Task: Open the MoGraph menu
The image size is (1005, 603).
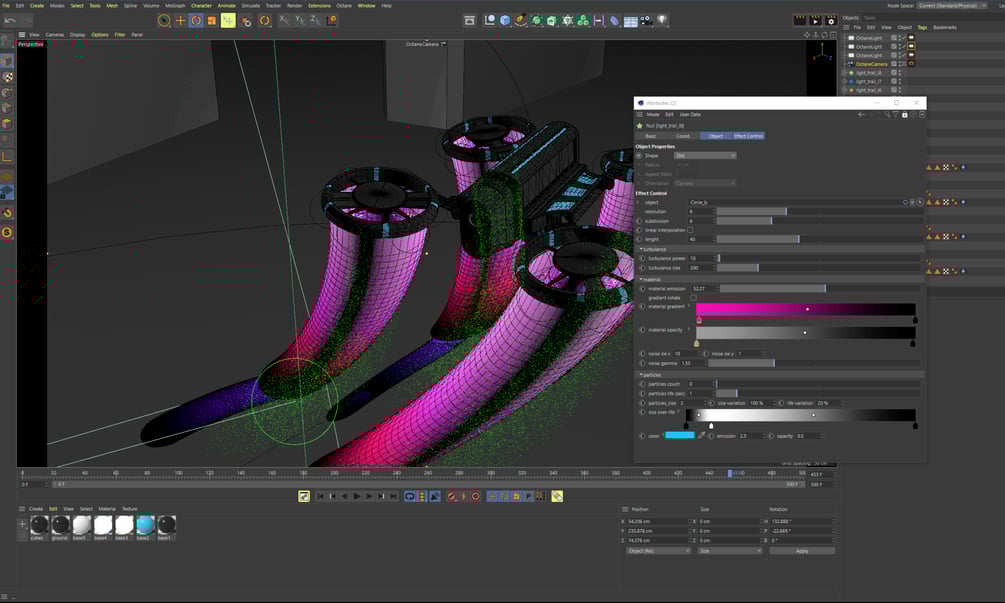Action: (x=175, y=5)
